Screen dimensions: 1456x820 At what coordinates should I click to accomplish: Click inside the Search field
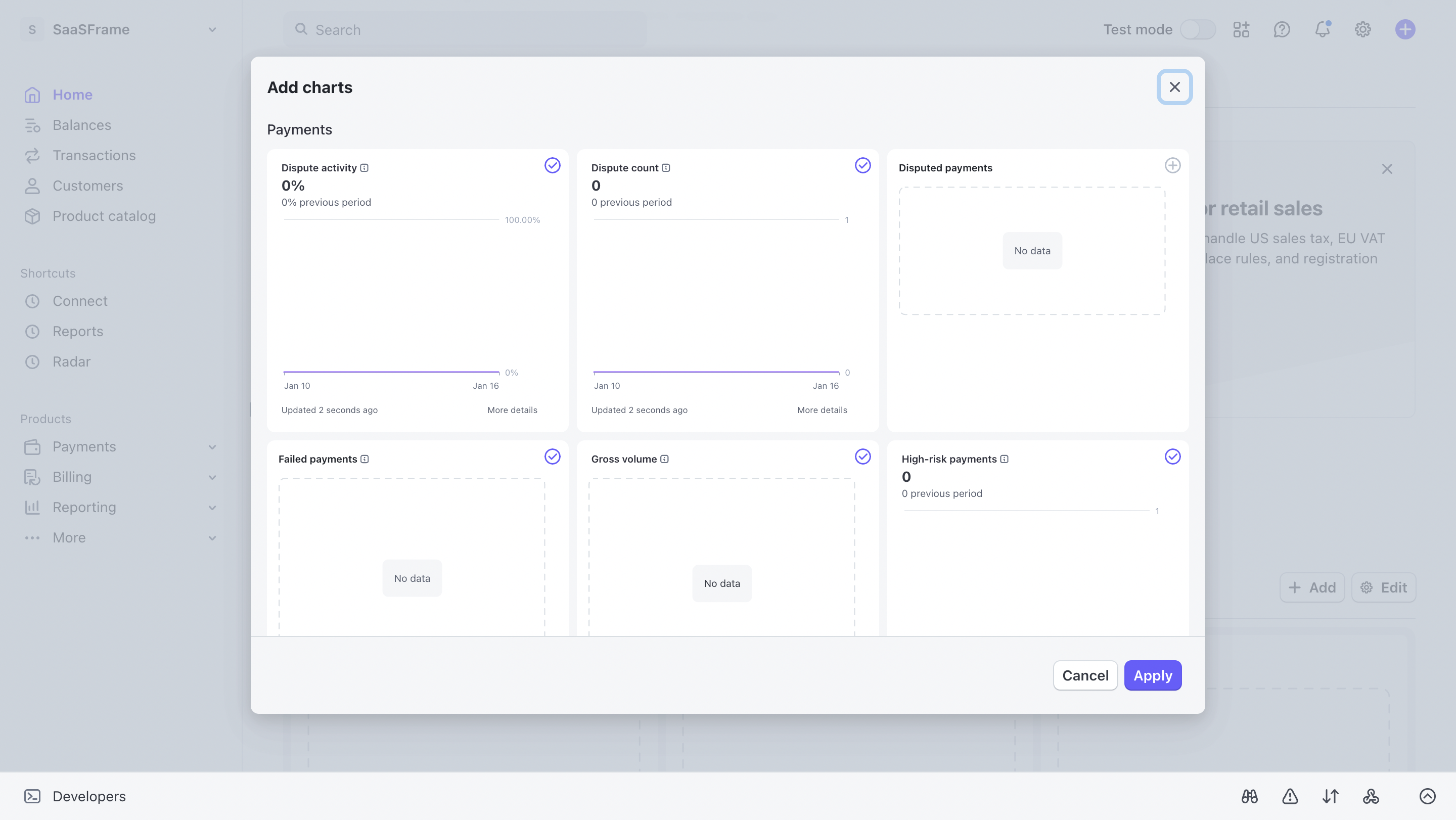[x=464, y=29]
